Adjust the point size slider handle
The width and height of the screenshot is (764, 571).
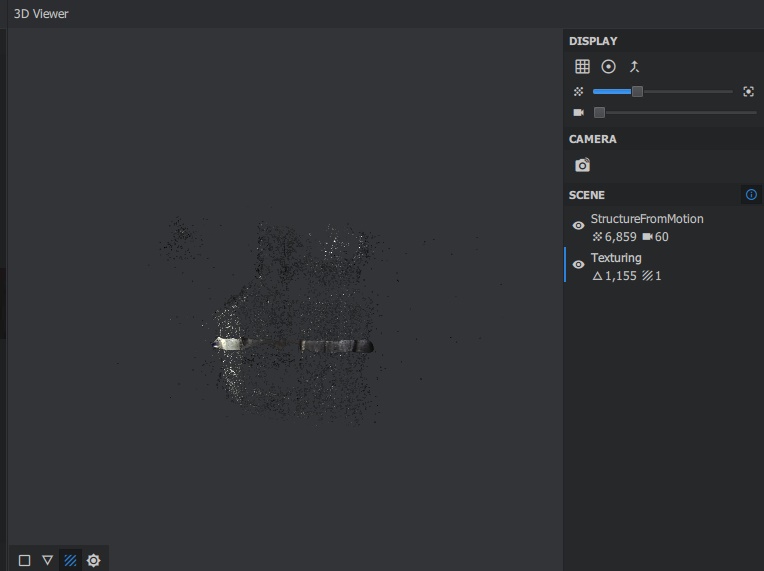click(x=637, y=92)
